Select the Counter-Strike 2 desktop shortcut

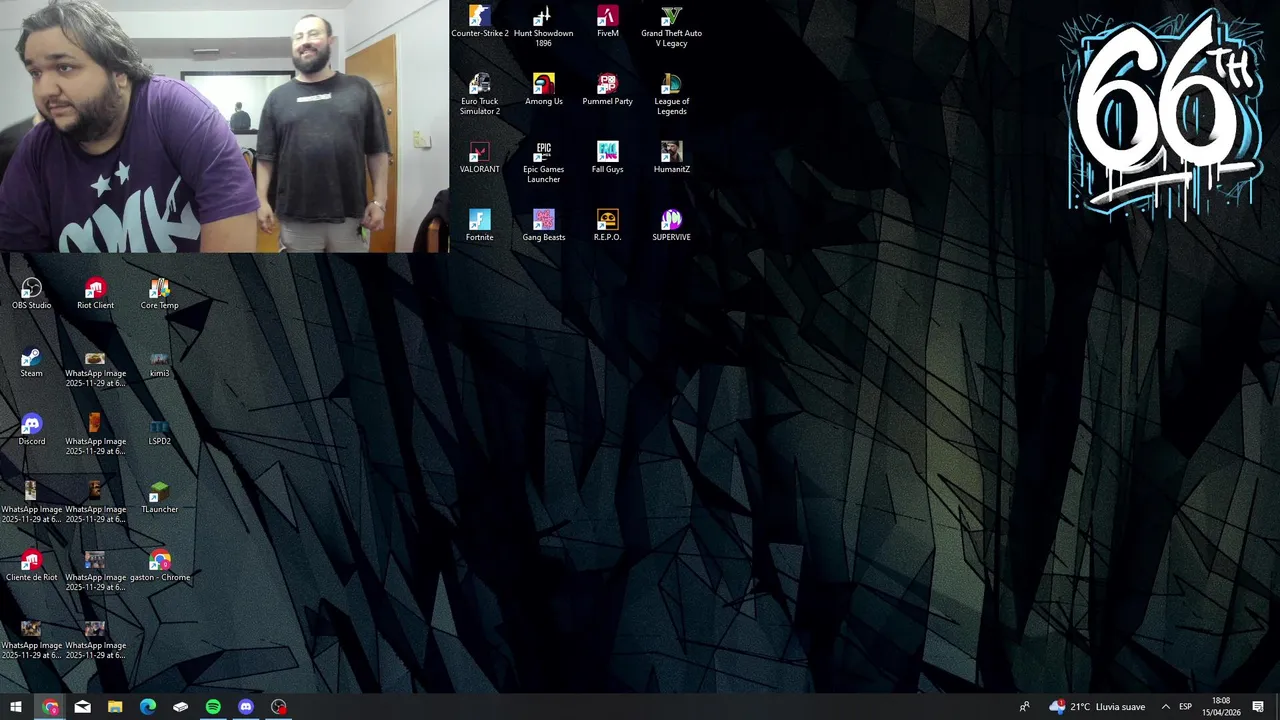[x=480, y=22]
